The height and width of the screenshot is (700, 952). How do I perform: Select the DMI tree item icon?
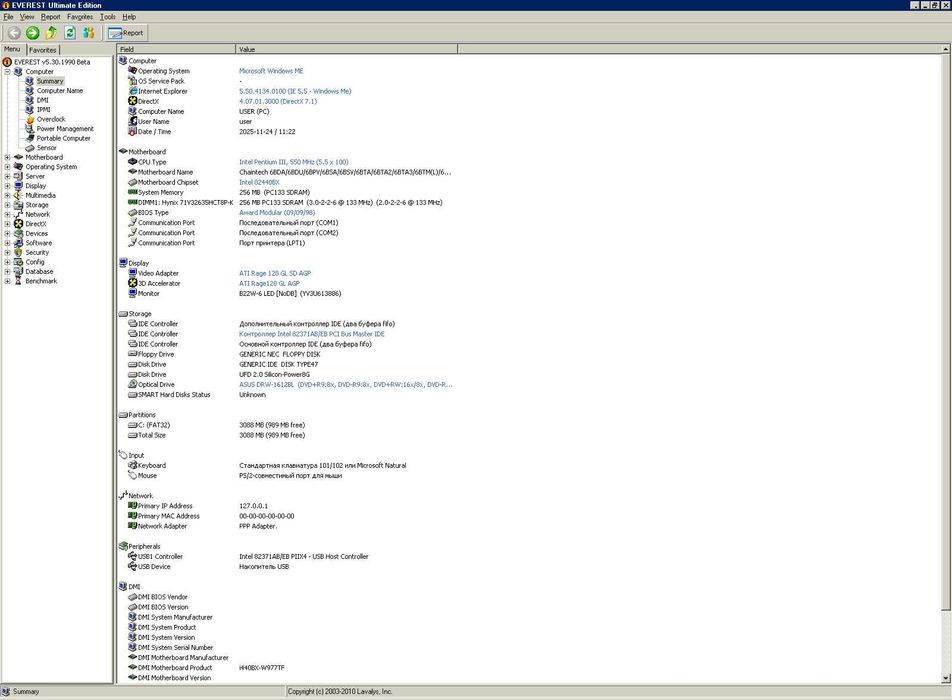pyautogui.click(x=29, y=100)
